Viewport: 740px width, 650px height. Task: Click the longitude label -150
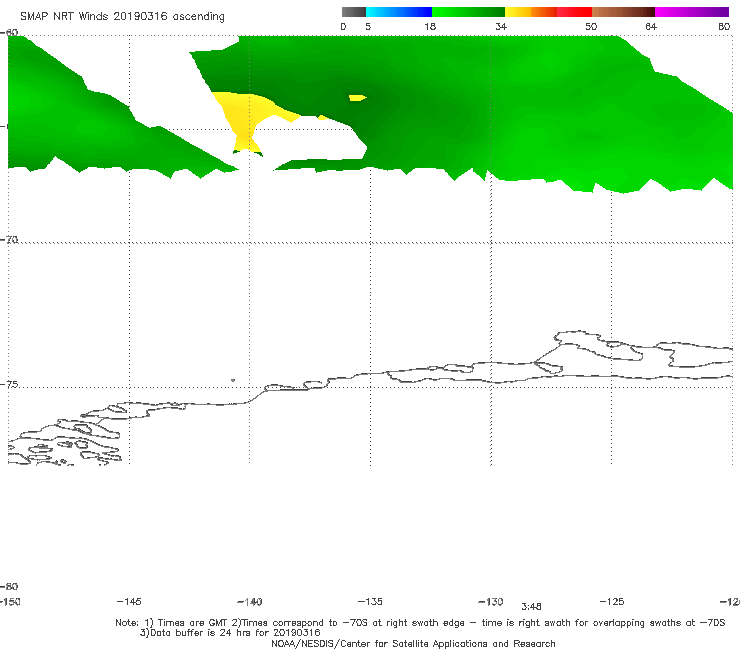pyautogui.click(x=10, y=602)
